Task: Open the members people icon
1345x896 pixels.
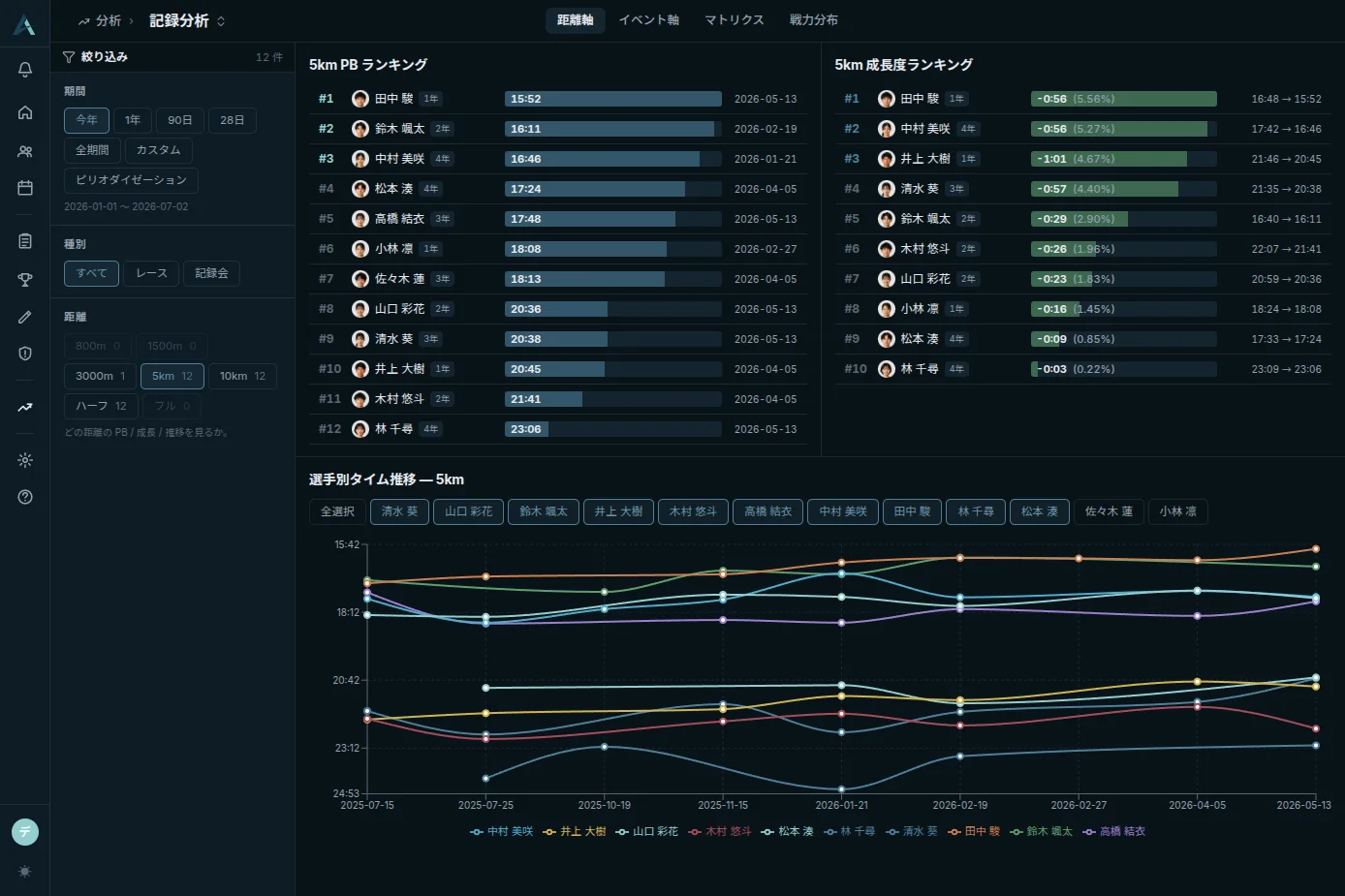Action: pyautogui.click(x=25, y=151)
